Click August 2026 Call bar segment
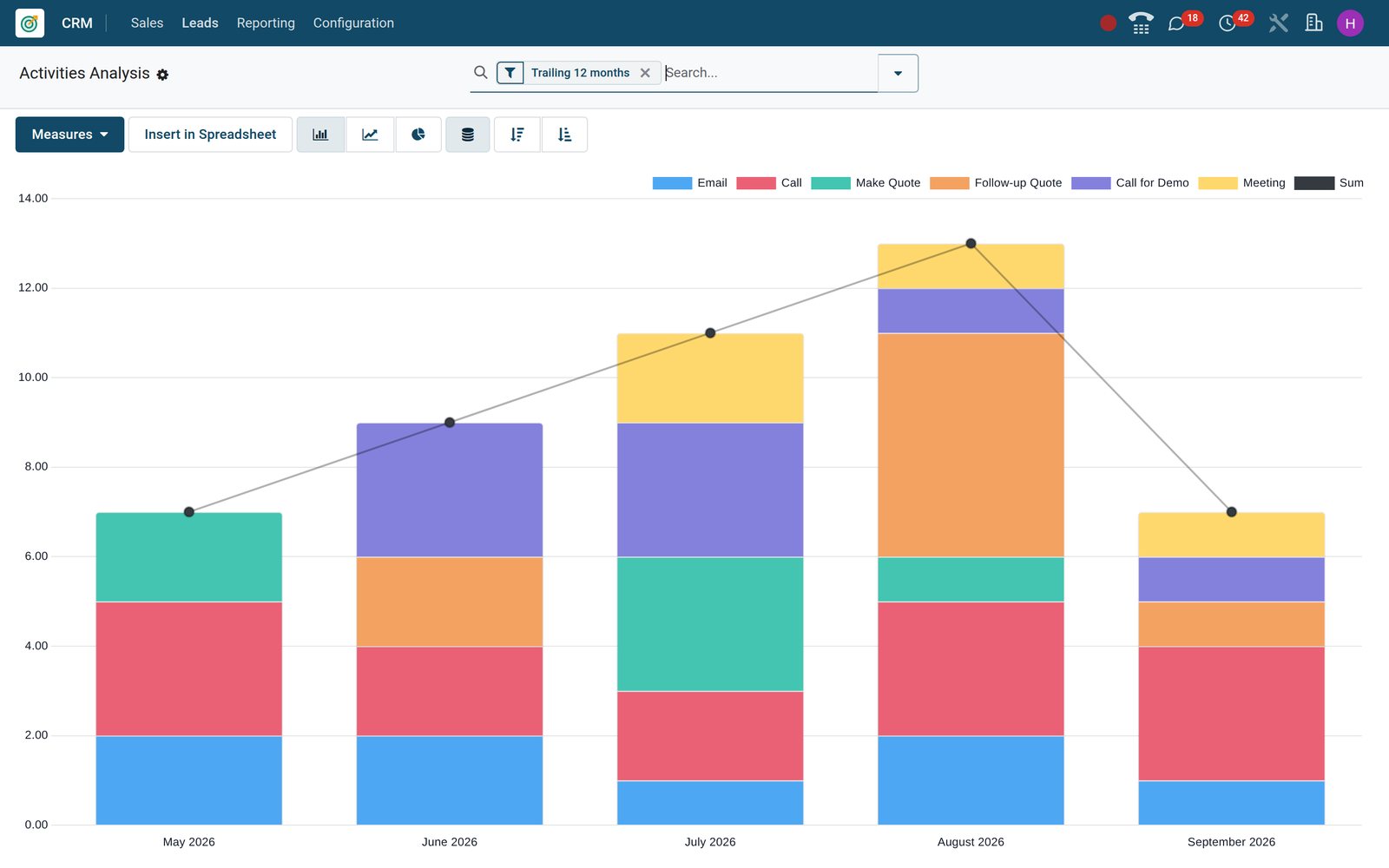 [x=971, y=669]
